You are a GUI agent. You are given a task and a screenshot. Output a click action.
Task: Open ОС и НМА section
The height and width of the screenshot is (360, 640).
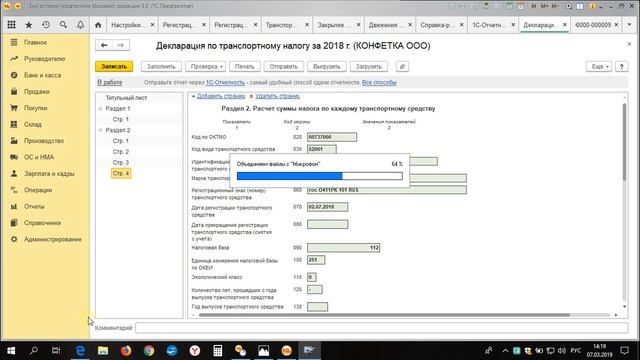click(39, 157)
